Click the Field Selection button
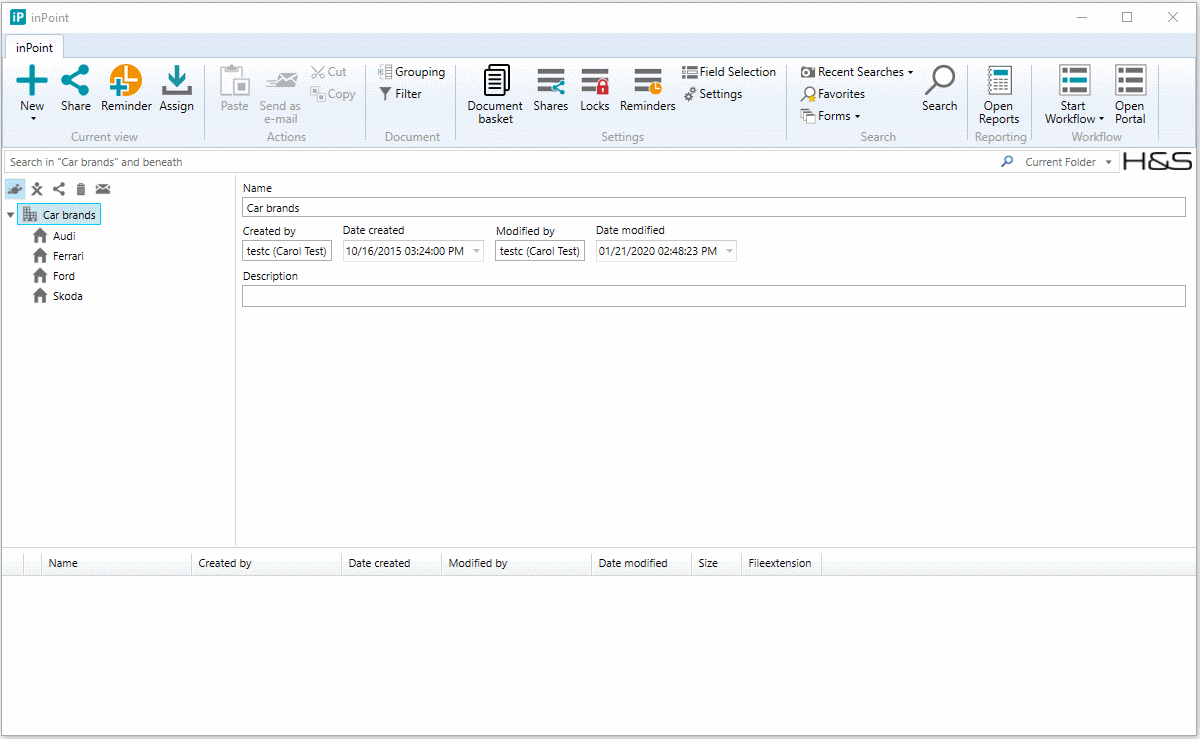 [729, 72]
